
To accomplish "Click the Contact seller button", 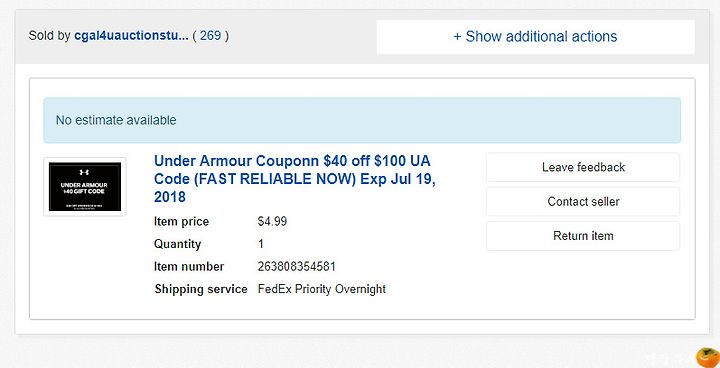I will (583, 202).
